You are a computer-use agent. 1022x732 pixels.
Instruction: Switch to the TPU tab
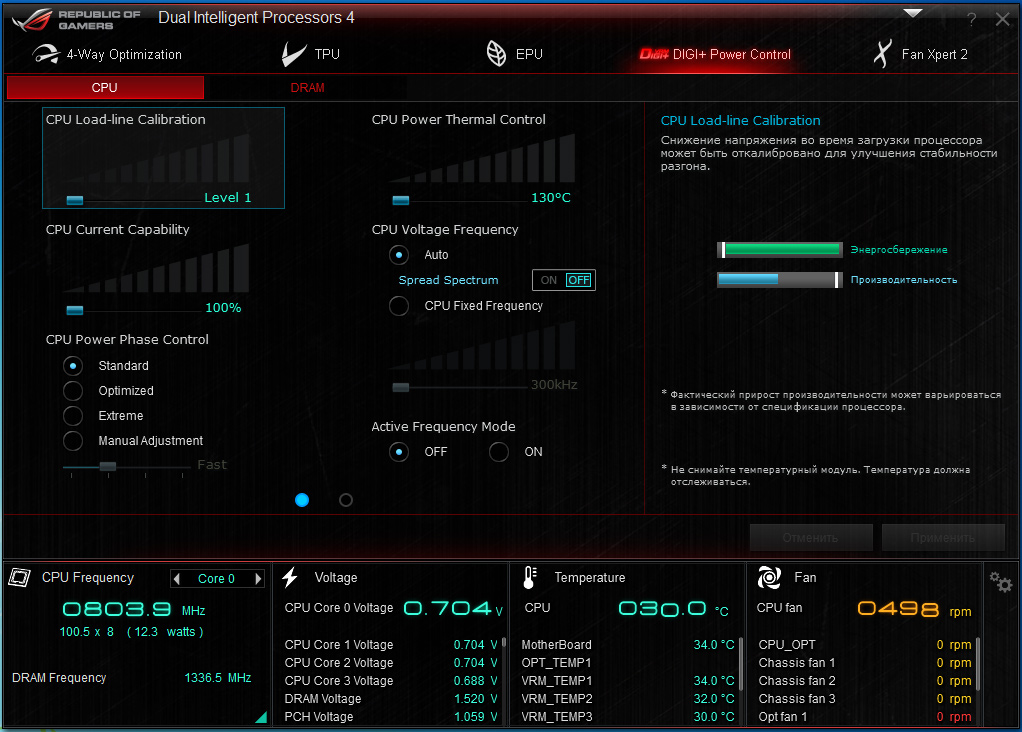coord(311,54)
